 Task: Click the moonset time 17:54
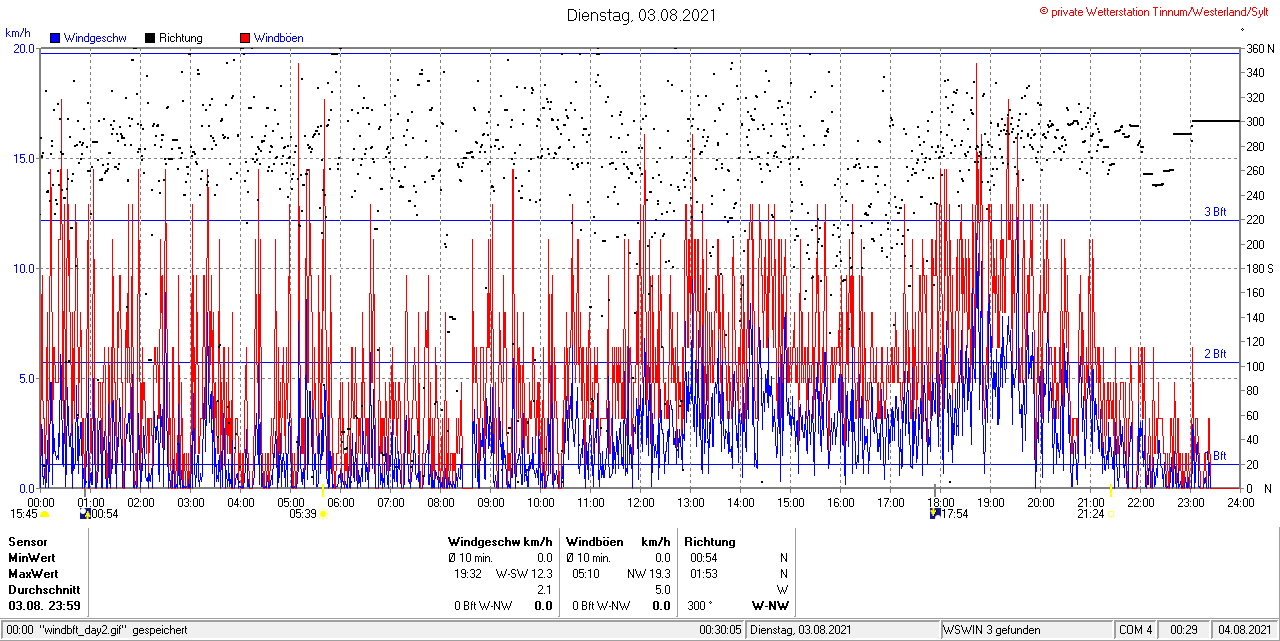(x=955, y=514)
